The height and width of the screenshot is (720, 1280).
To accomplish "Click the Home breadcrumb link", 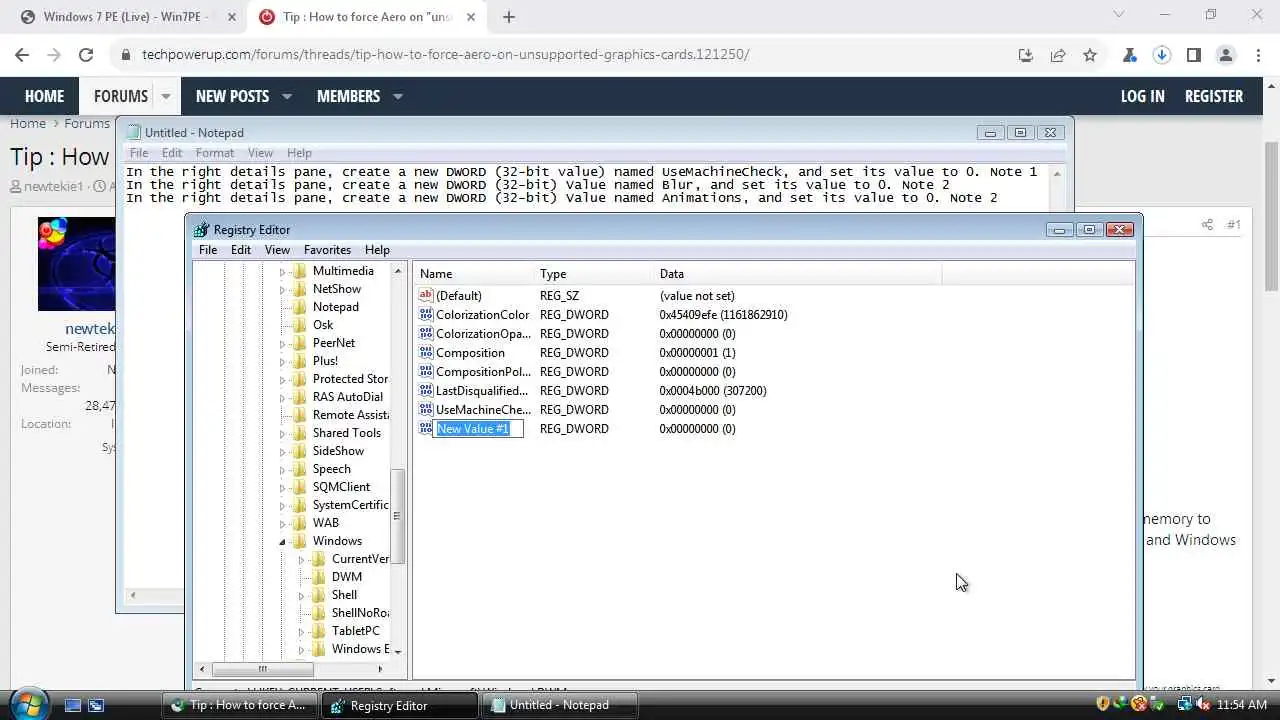I will point(28,123).
